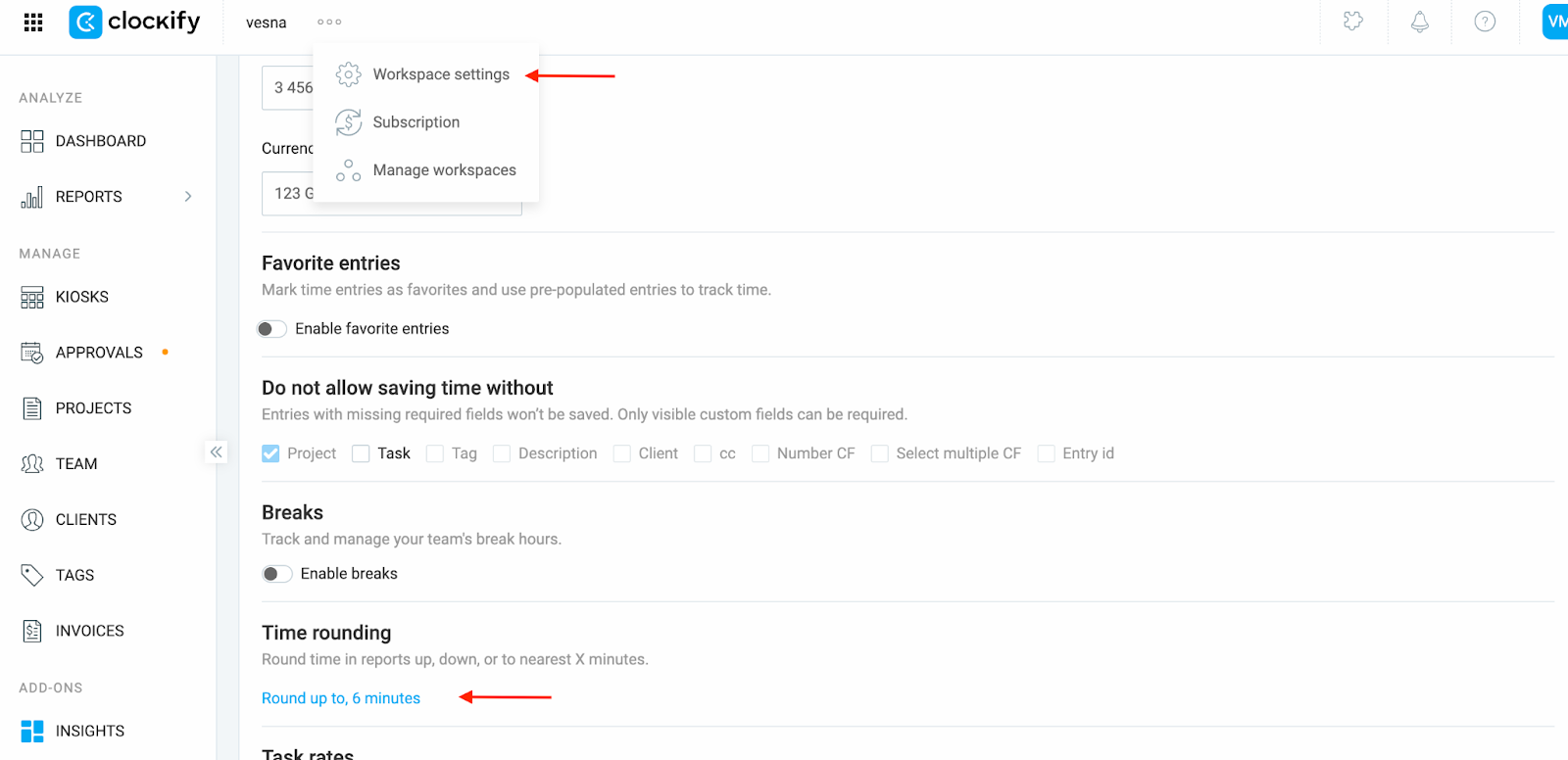Check the Task required field checkbox
This screenshot has height=760, width=1568.
coord(361,453)
